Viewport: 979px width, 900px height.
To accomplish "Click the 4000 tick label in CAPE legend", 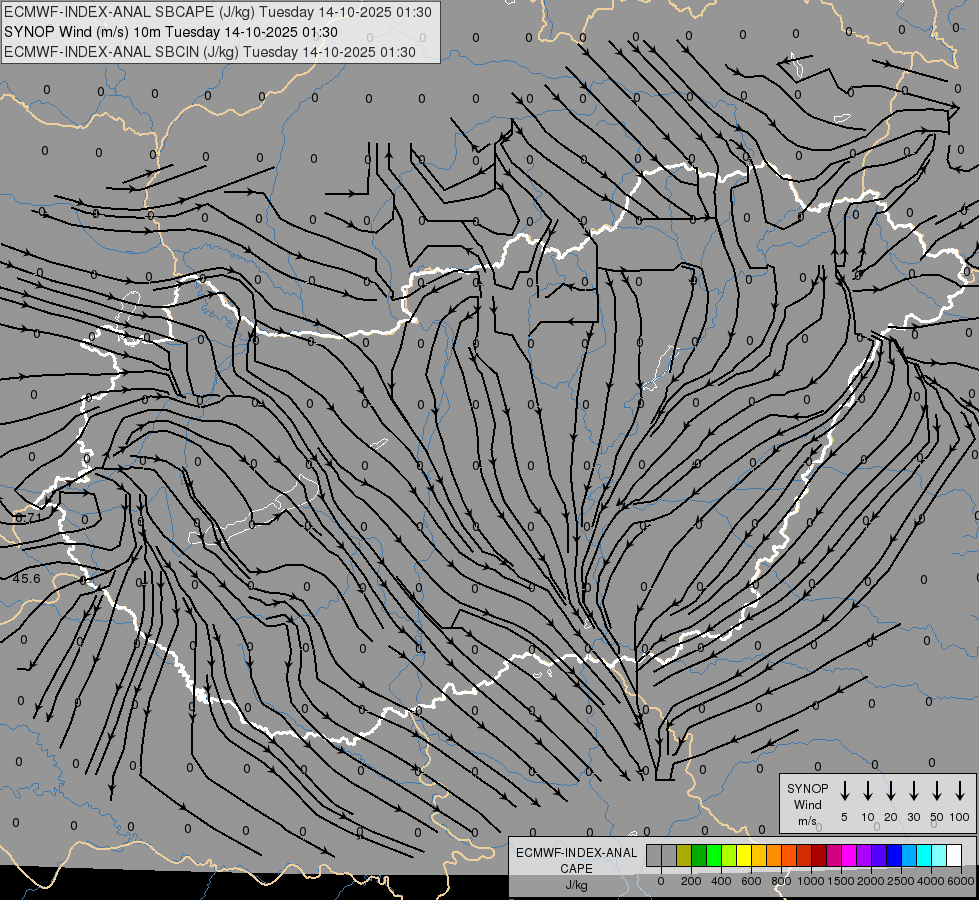I will (x=931, y=881).
